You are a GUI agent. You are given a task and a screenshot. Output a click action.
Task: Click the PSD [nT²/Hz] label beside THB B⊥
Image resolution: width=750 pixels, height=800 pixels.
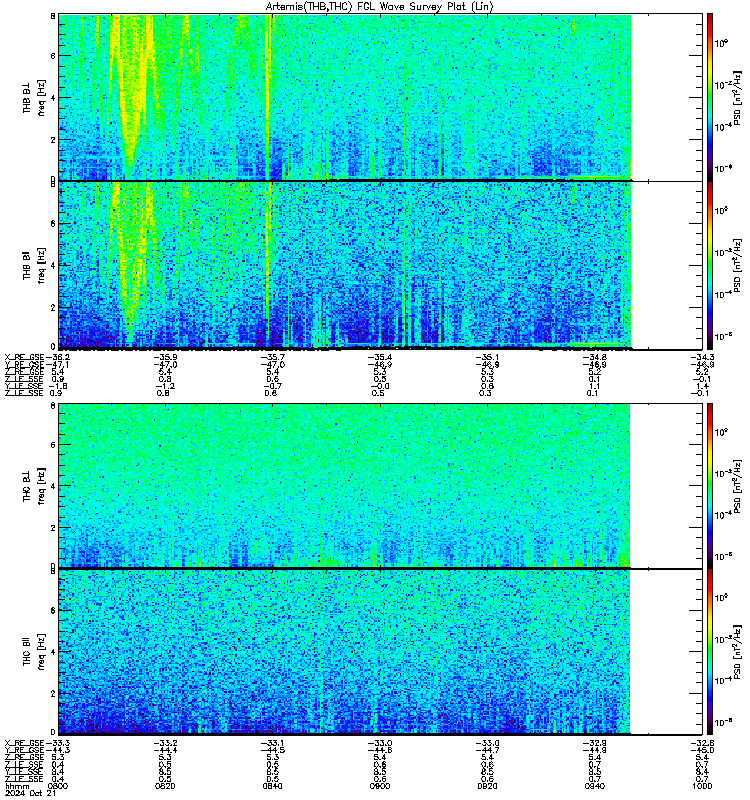(737, 98)
